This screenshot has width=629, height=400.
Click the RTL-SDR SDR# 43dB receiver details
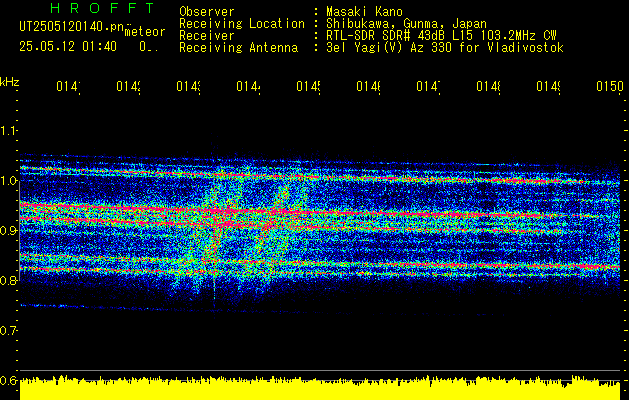click(441, 36)
